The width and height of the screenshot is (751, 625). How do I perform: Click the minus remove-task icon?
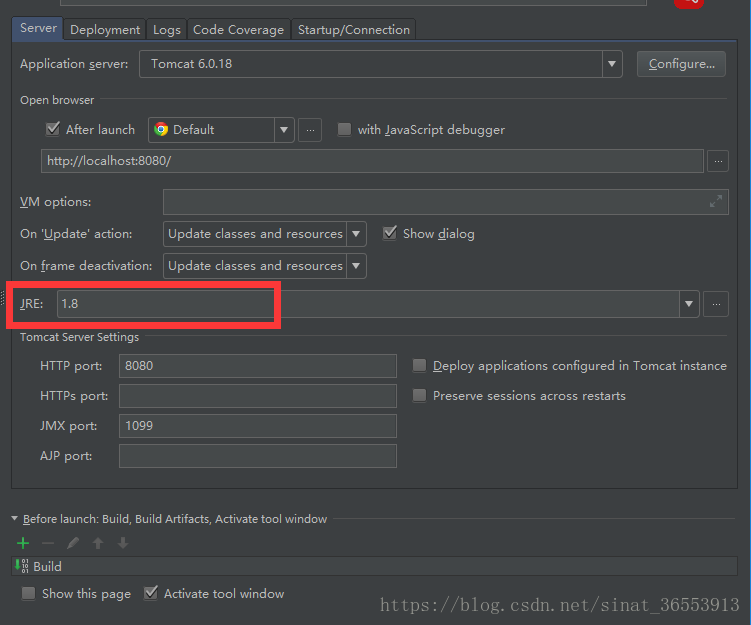pyautogui.click(x=48, y=543)
